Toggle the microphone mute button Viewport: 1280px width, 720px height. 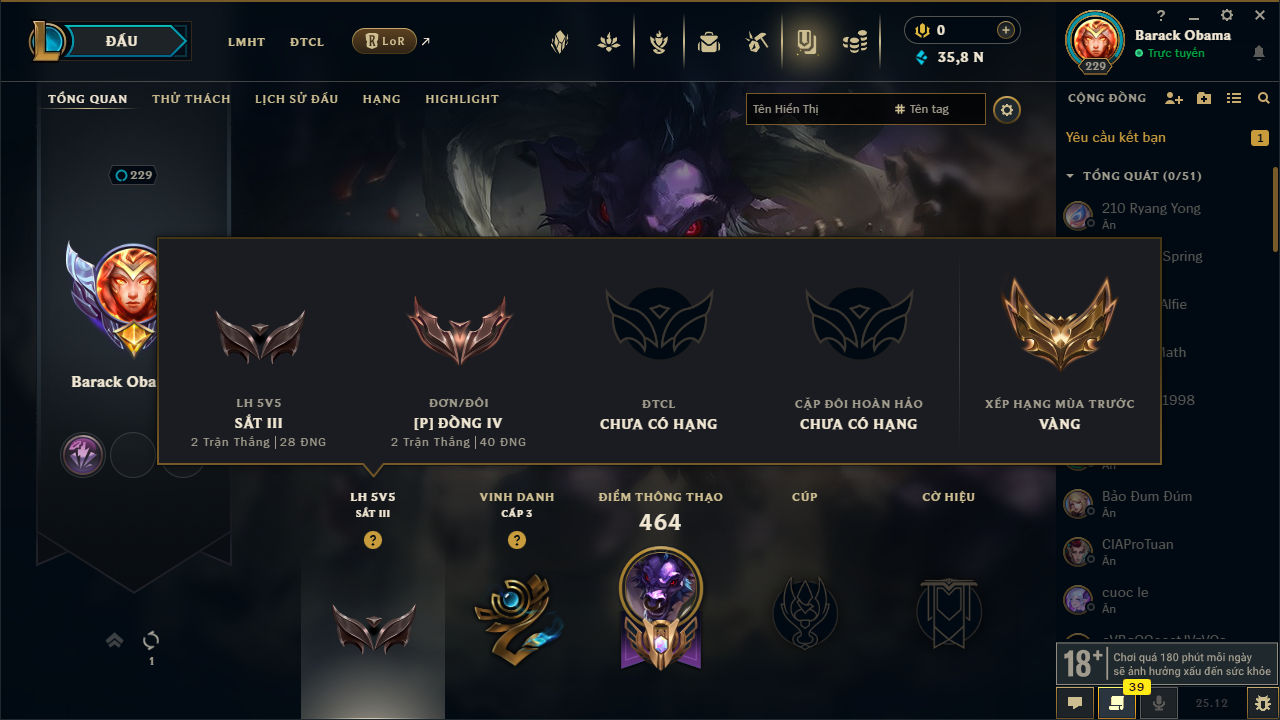click(x=1159, y=703)
